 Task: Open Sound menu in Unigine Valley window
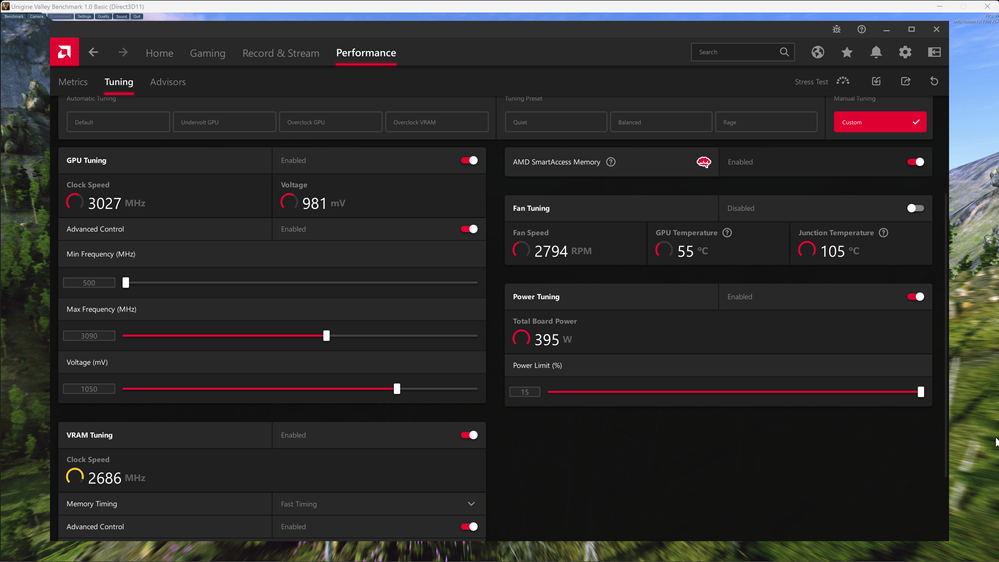(121, 16)
